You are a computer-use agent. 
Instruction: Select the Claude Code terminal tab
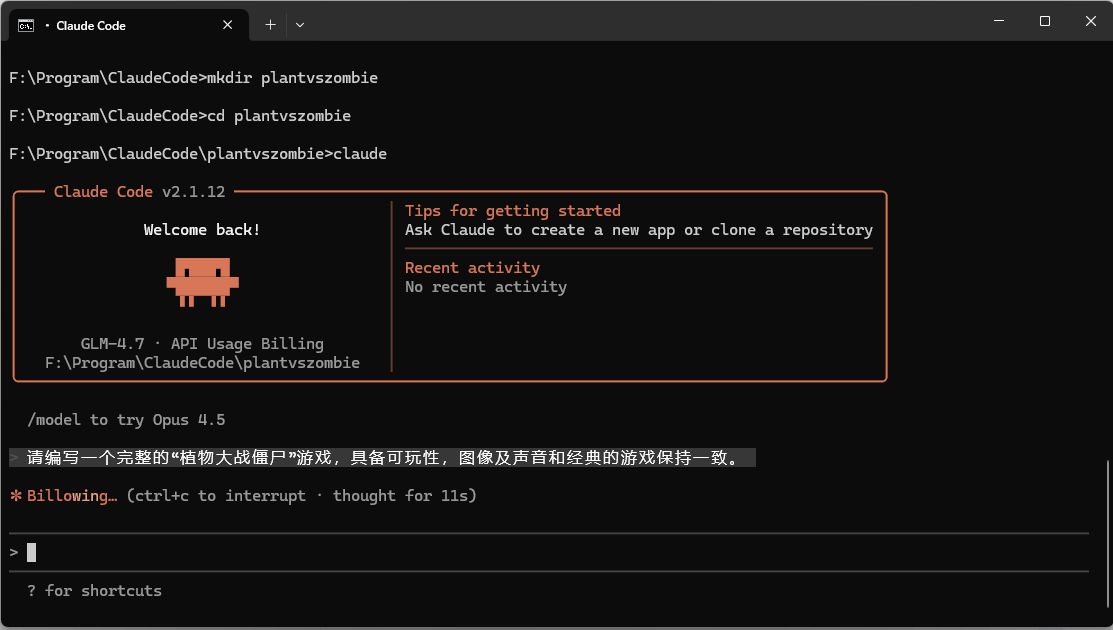128,25
